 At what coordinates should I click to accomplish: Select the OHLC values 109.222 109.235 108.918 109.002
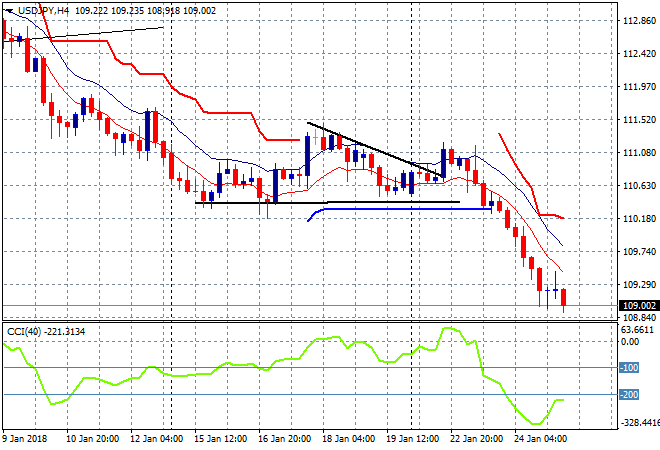pyautogui.click(x=146, y=11)
